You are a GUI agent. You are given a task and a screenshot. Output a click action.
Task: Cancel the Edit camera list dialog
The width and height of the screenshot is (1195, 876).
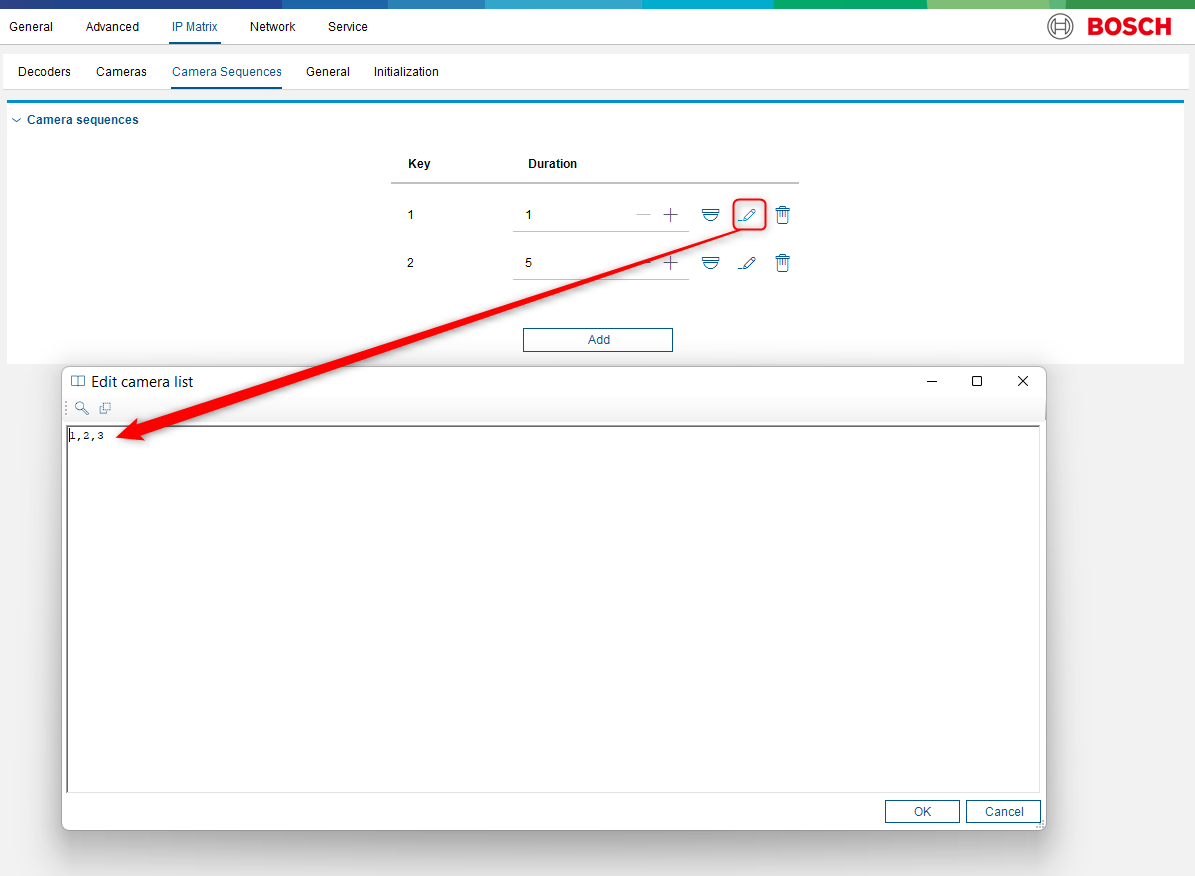click(1003, 812)
